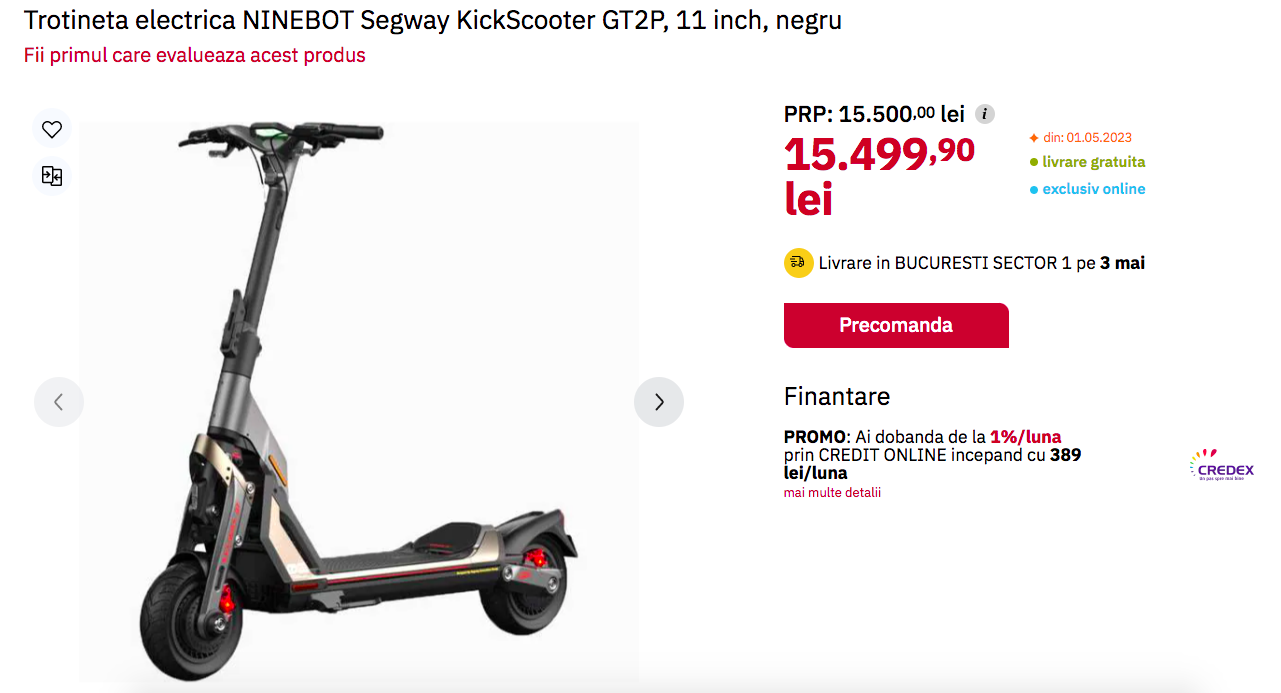Add product to favorites with heart icon
This screenshot has height=693, width=1281.
52,129
